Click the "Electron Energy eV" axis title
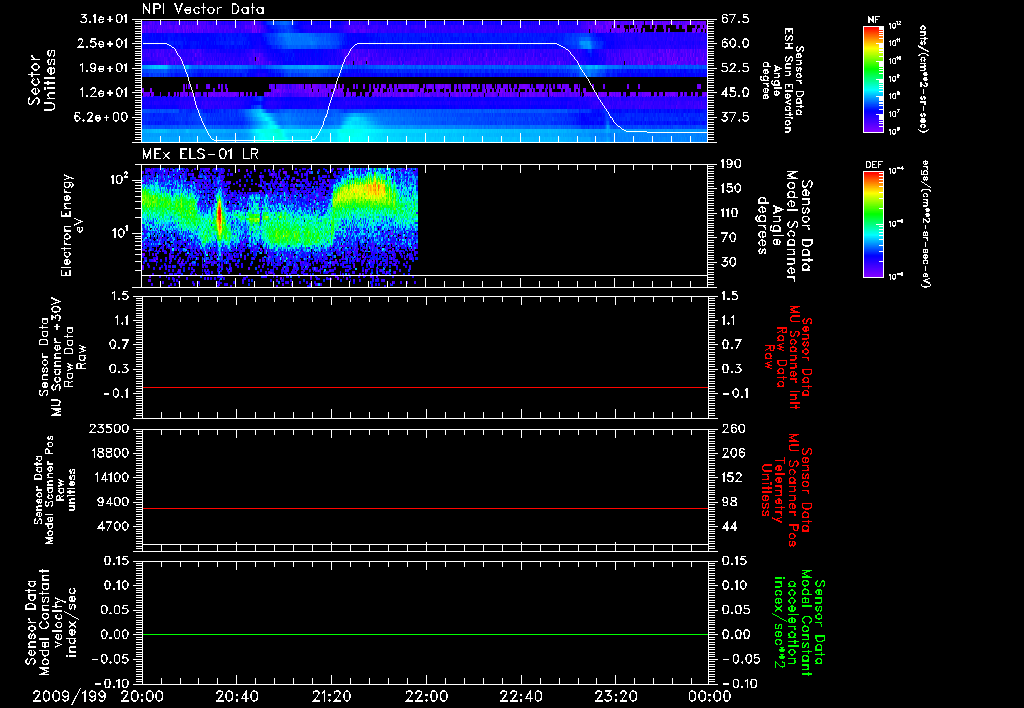The width and height of the screenshot is (1024, 708). pos(72,225)
